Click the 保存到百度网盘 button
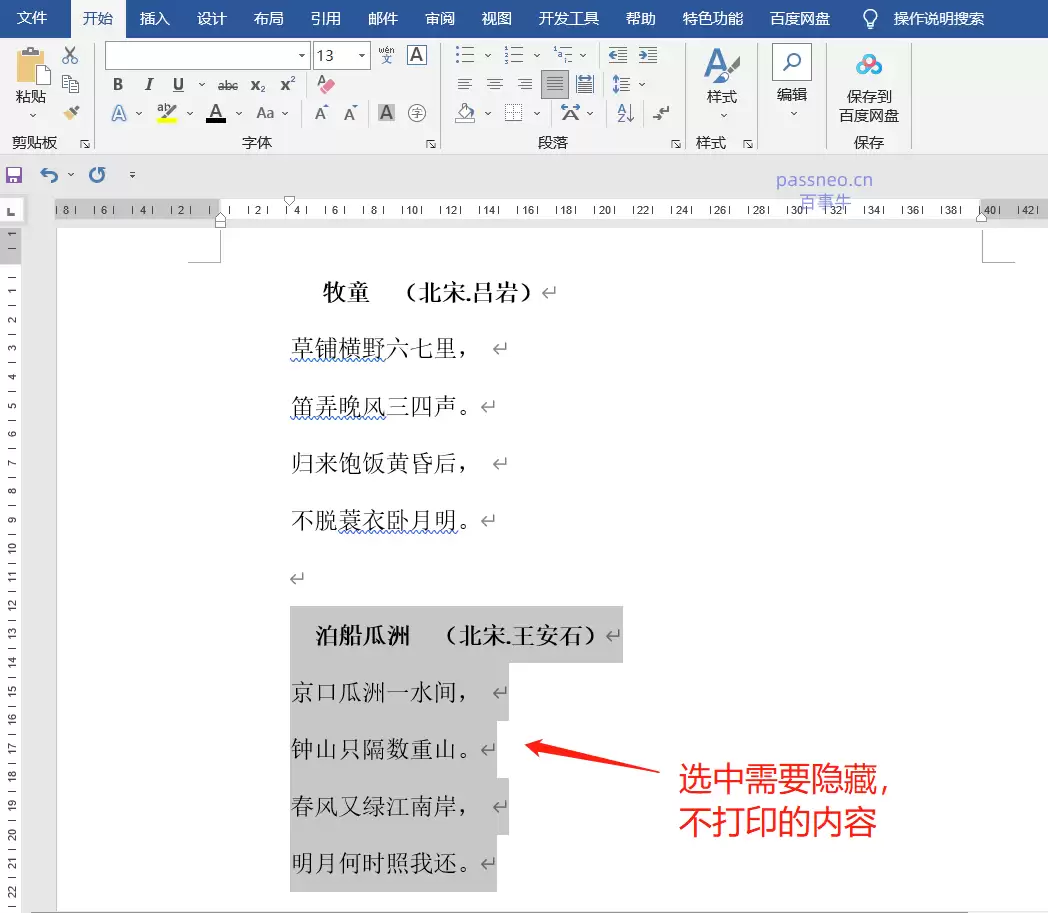Image resolution: width=1048 pixels, height=913 pixels. [x=869, y=95]
